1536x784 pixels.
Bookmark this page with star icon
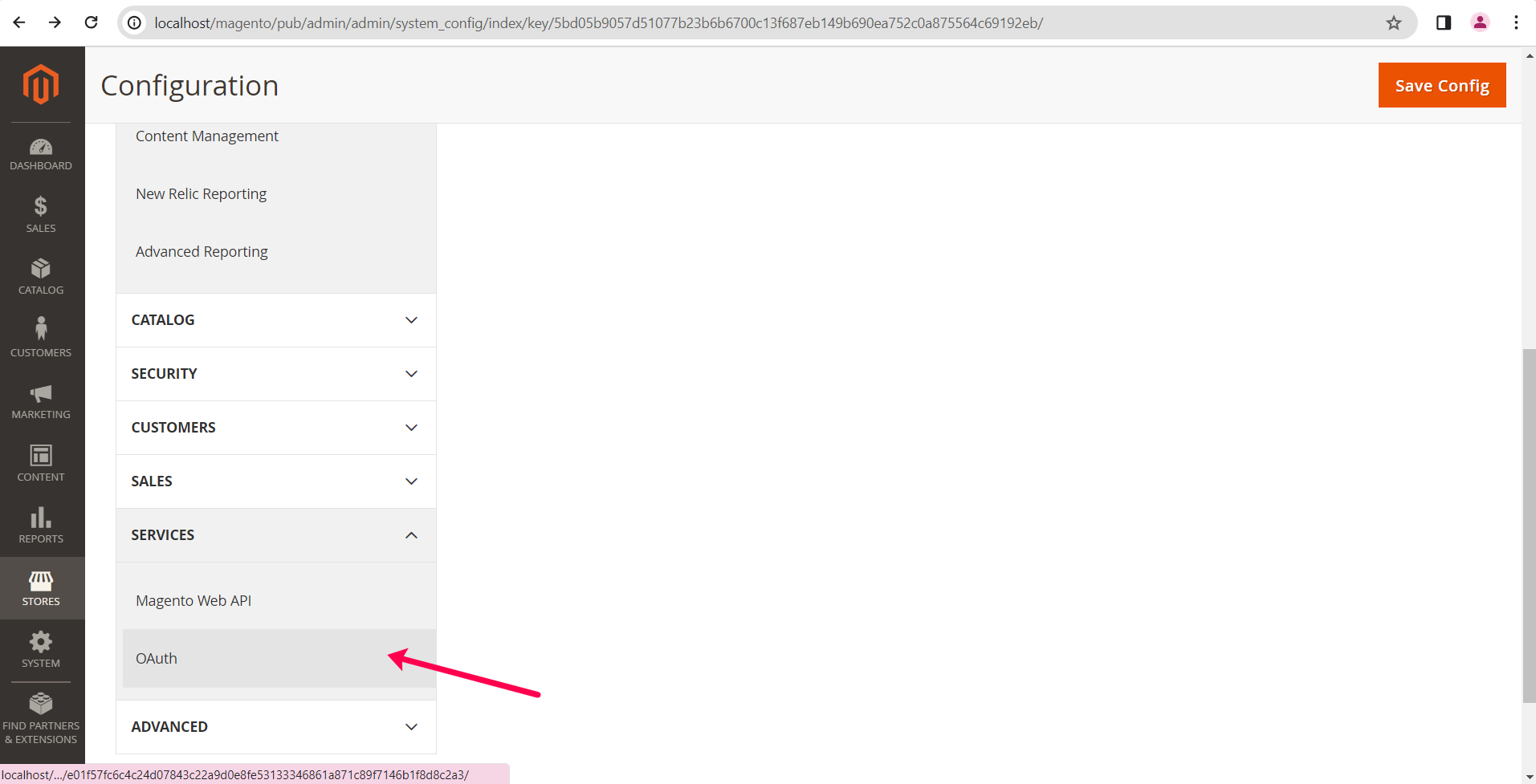click(1394, 23)
